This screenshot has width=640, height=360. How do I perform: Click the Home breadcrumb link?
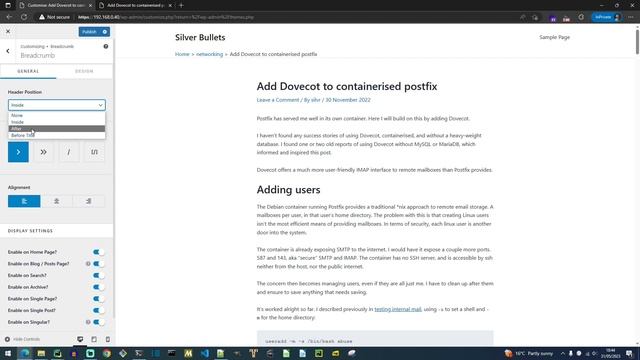click(x=182, y=54)
